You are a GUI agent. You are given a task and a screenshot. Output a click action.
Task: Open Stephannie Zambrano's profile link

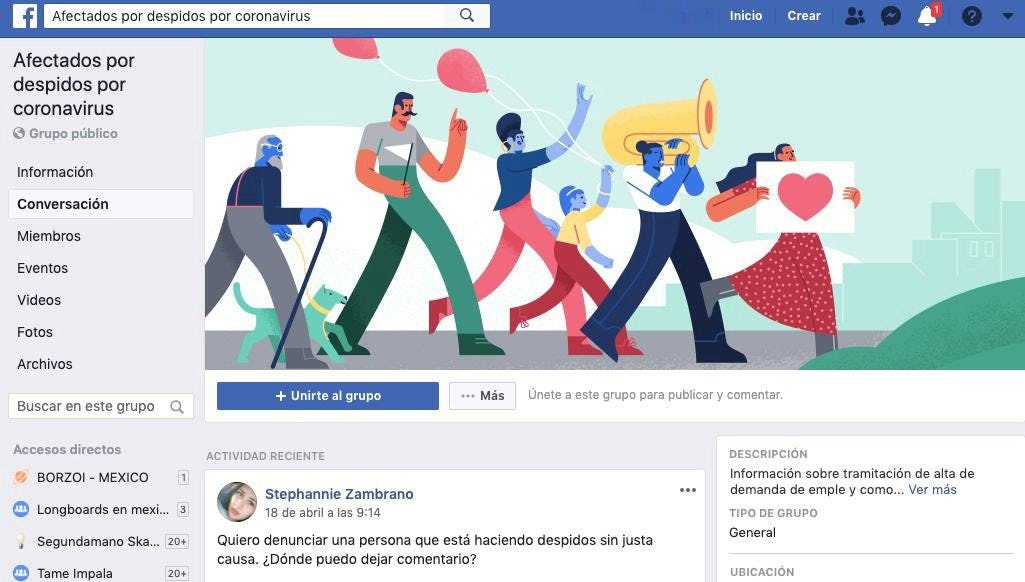point(339,494)
